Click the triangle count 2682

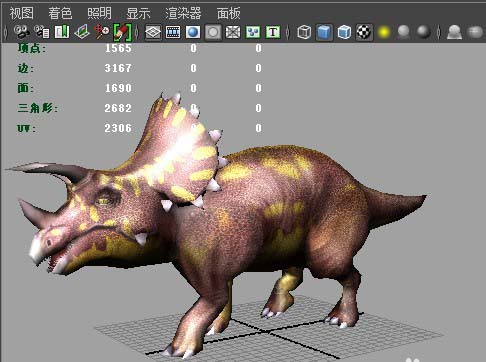tap(118, 108)
